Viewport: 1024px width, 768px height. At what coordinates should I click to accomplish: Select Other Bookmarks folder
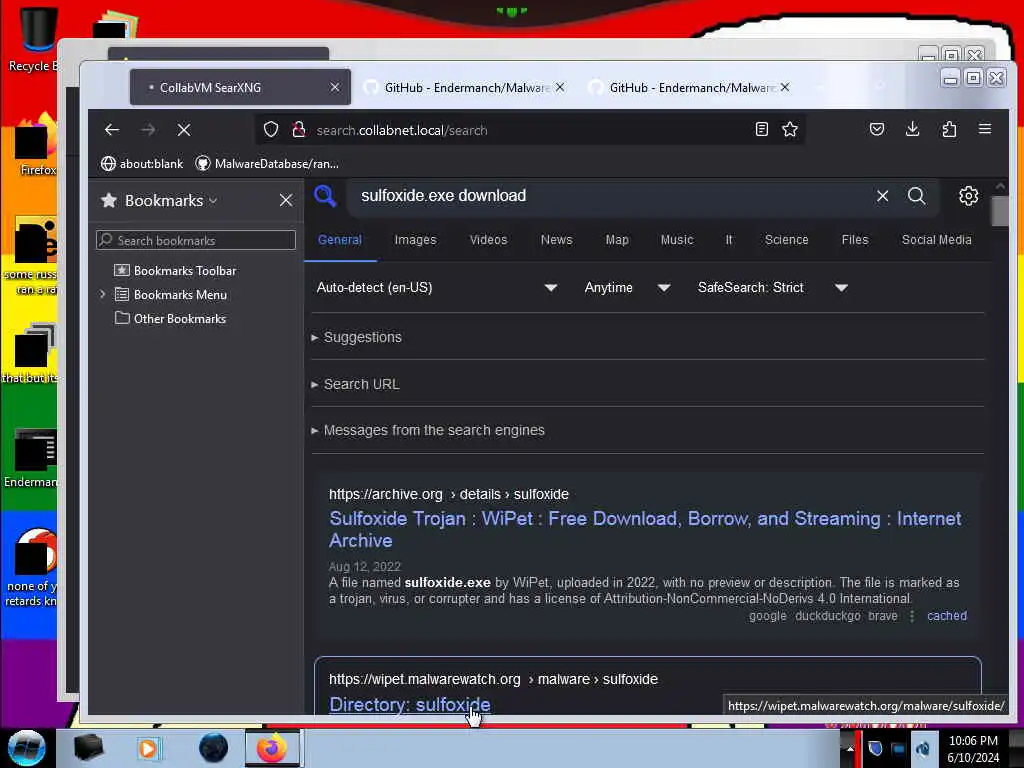click(170, 319)
